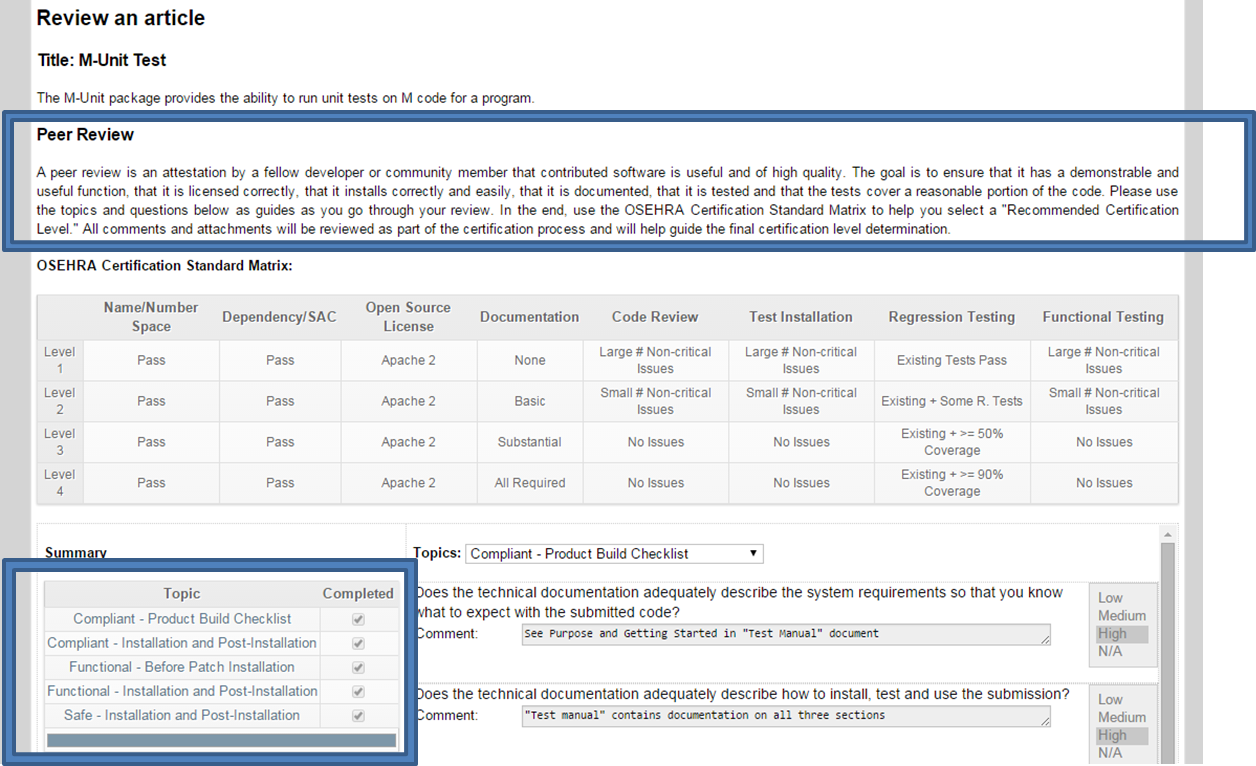Image resolution: width=1256 pixels, height=766 pixels.
Task: Click the Functional - Before Patch Installation topic label
Action: pyautogui.click(x=182, y=667)
